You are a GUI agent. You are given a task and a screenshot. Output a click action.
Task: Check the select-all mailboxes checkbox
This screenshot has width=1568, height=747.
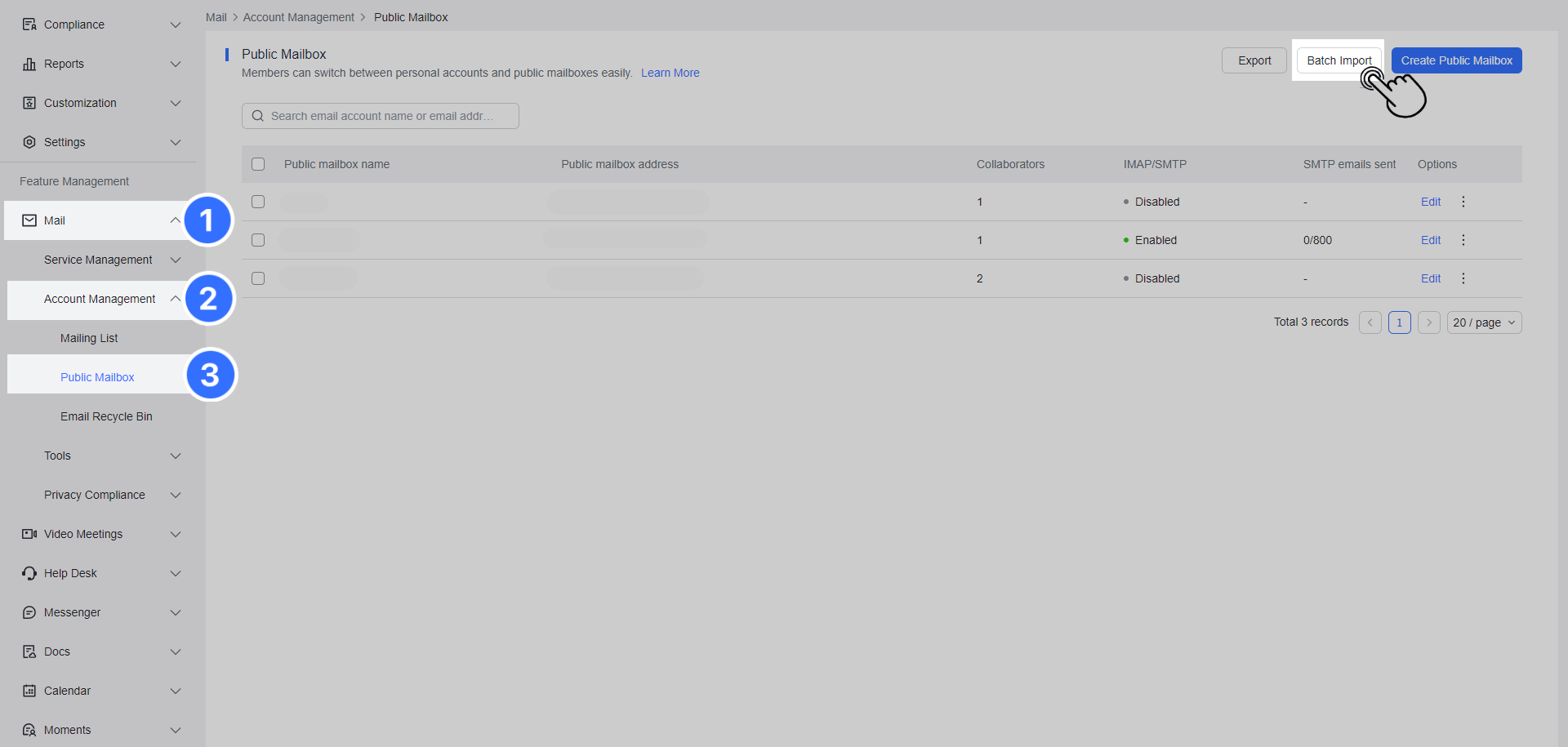[x=258, y=164]
